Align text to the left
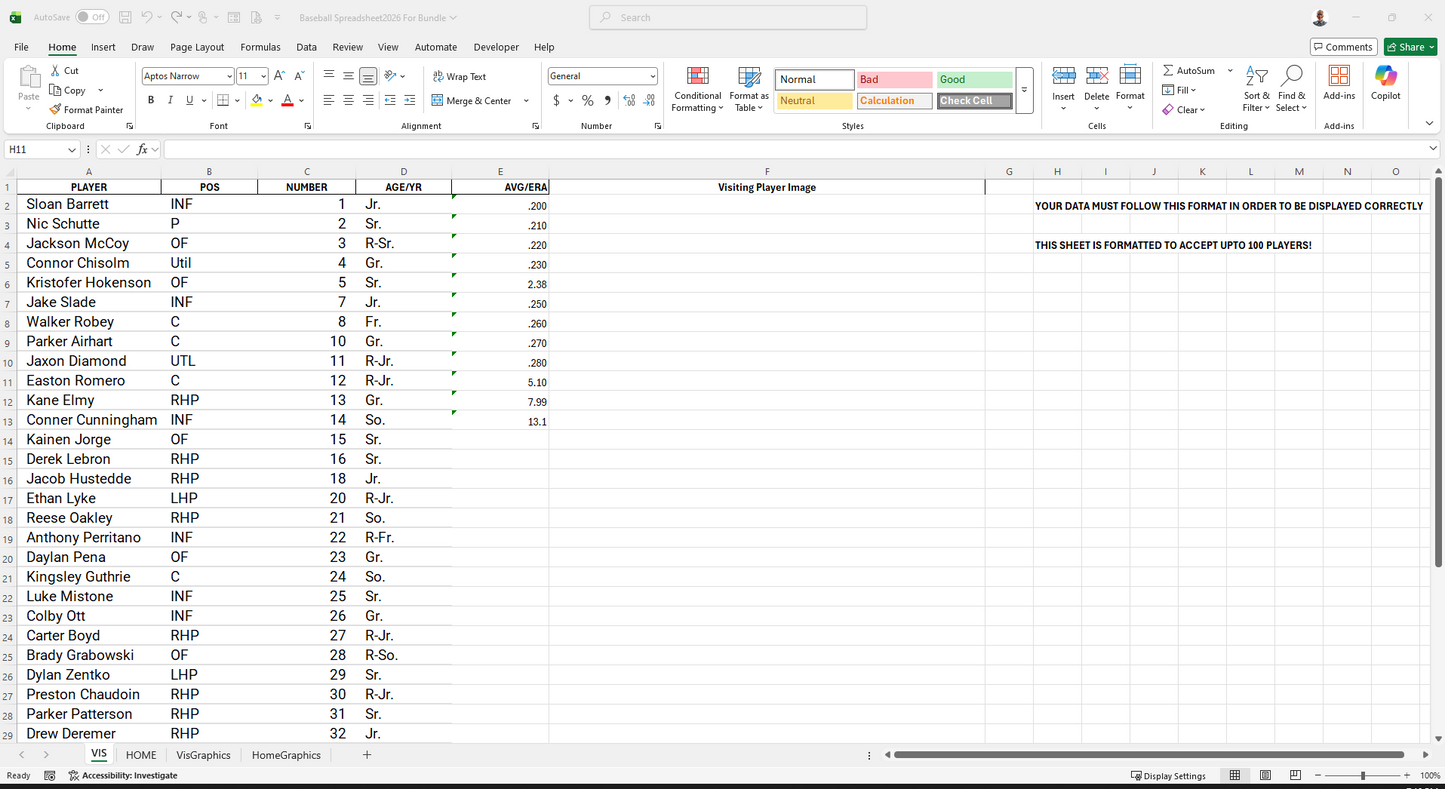 (x=329, y=100)
